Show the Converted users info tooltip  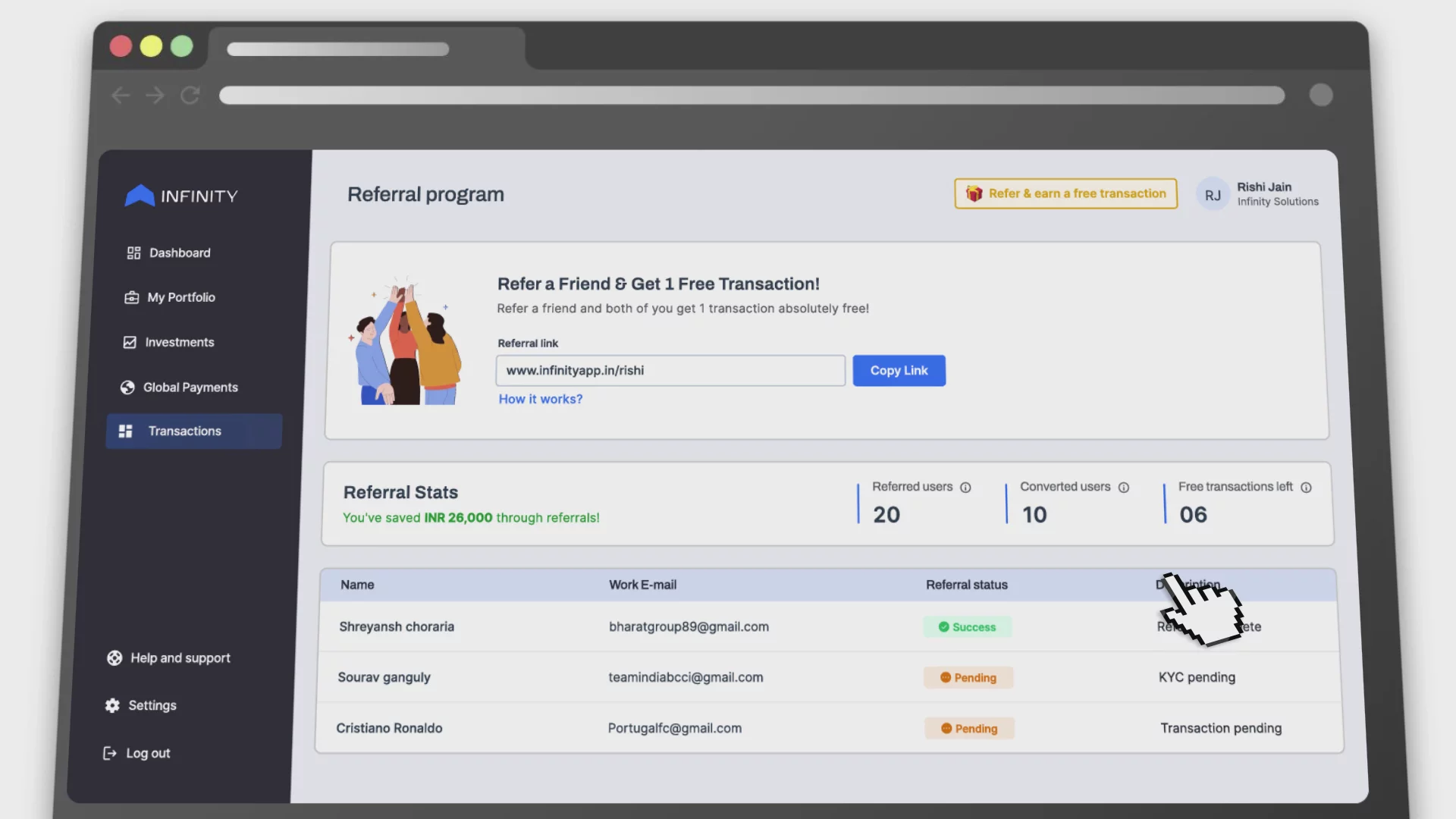point(1123,488)
